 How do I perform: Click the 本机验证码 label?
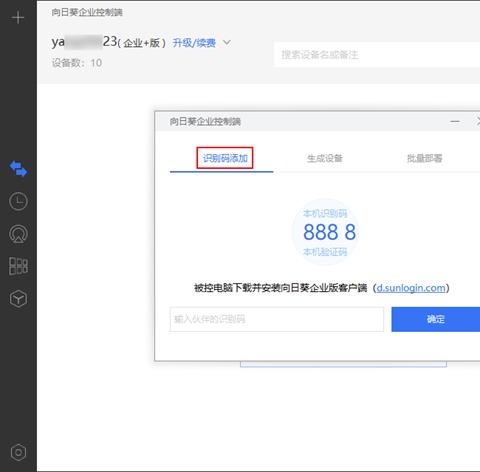pos(325,252)
